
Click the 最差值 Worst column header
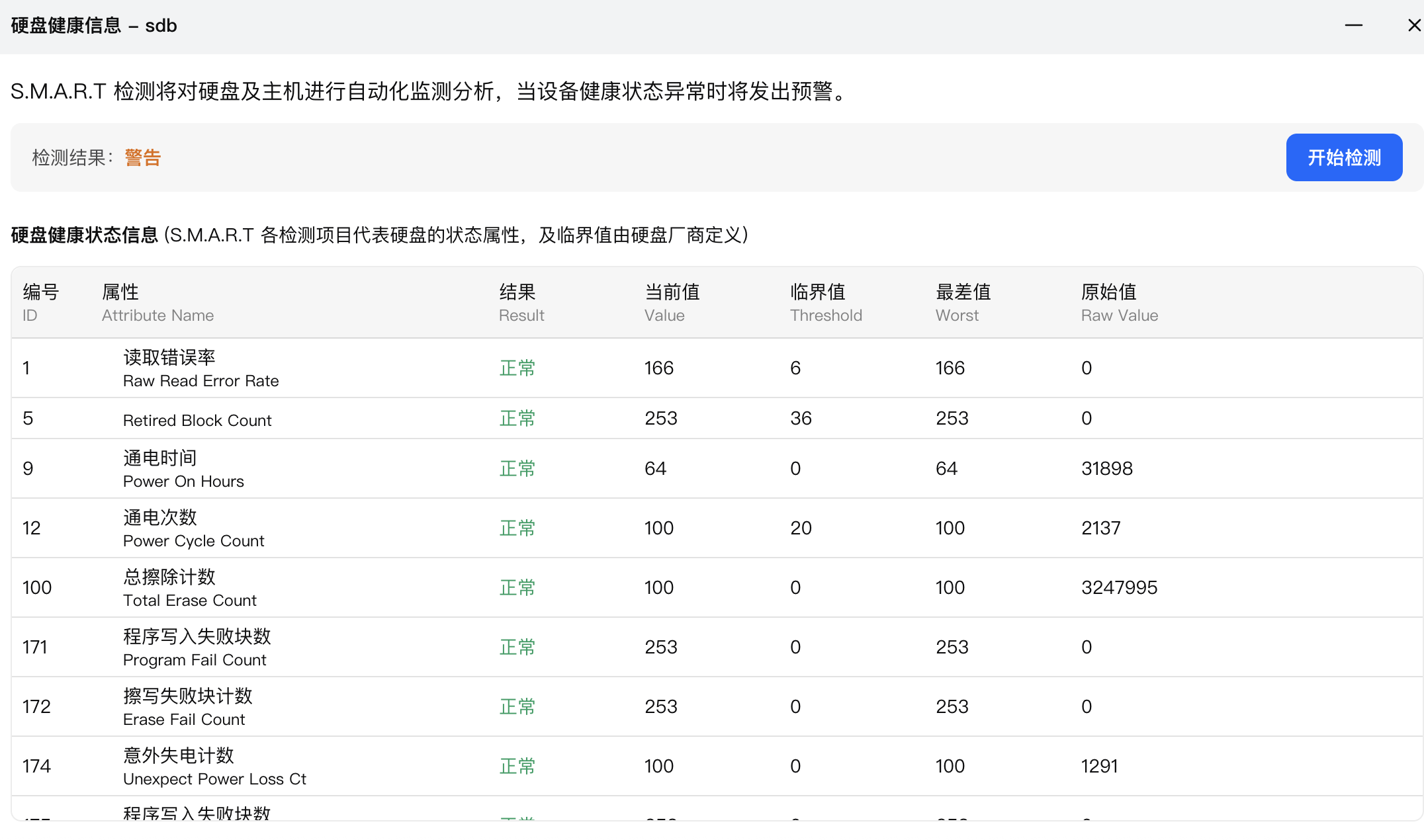coord(963,303)
